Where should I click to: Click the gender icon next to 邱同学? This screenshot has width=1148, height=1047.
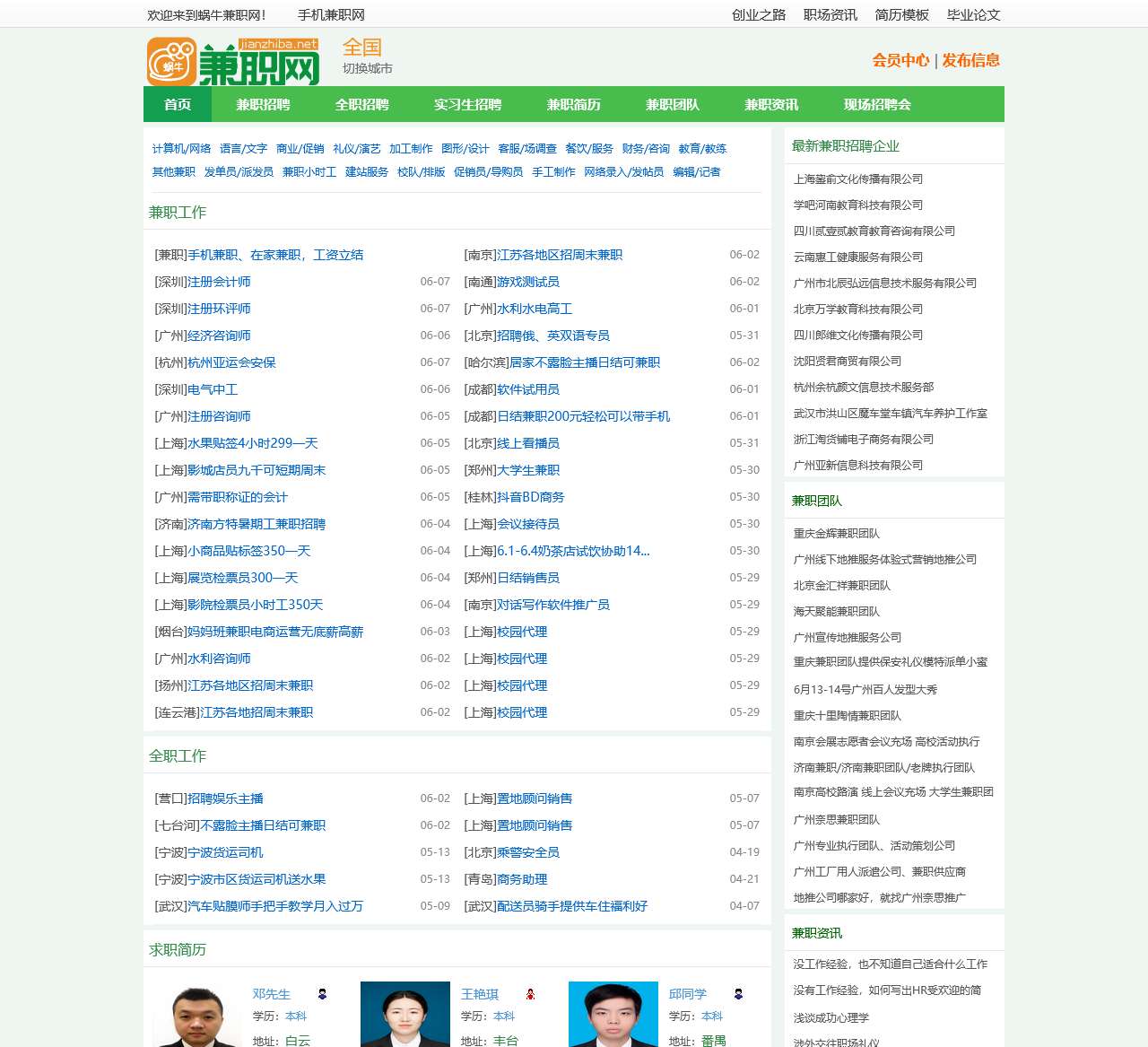tap(738, 993)
